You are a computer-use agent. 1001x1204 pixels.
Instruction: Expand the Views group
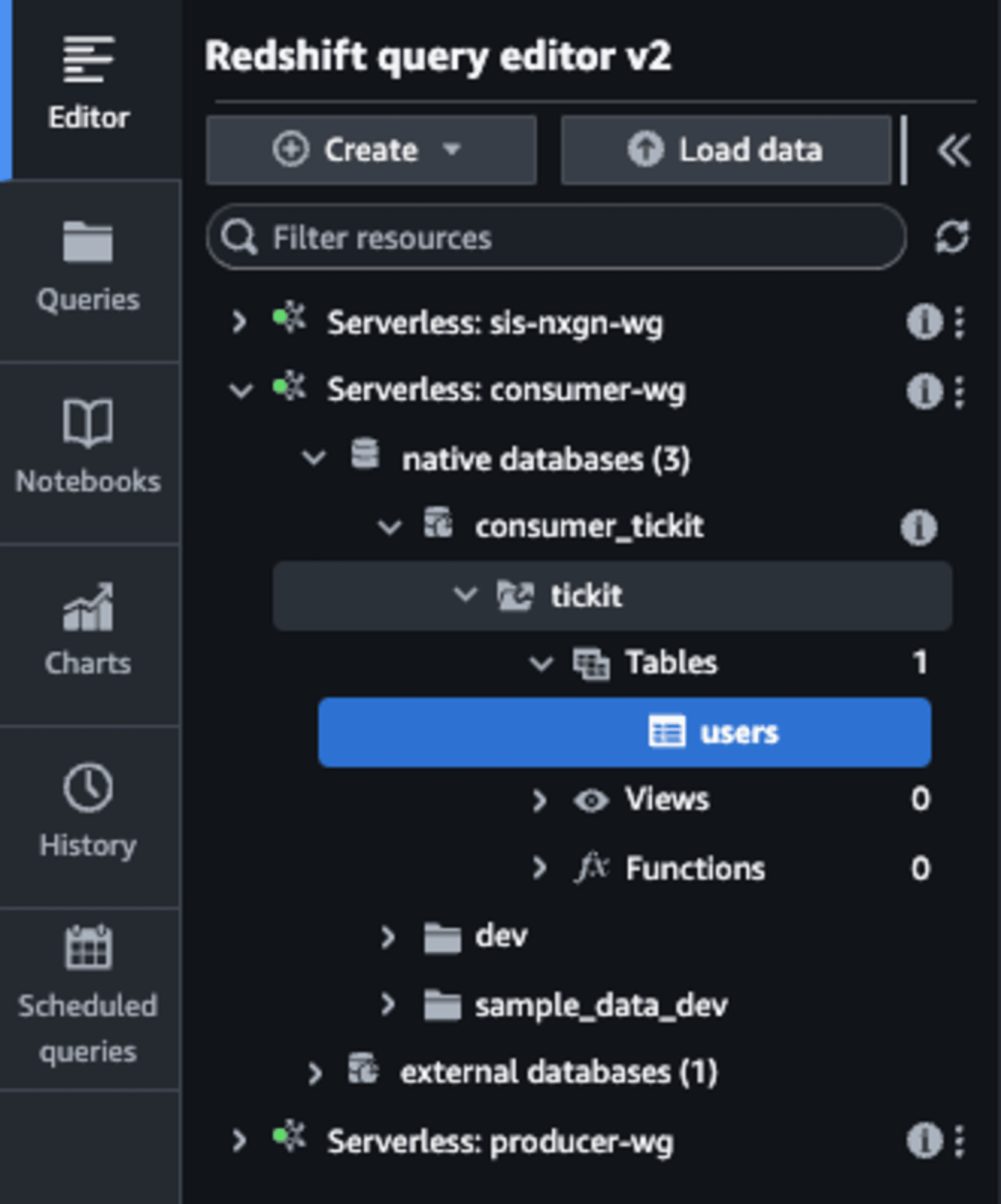click(539, 800)
